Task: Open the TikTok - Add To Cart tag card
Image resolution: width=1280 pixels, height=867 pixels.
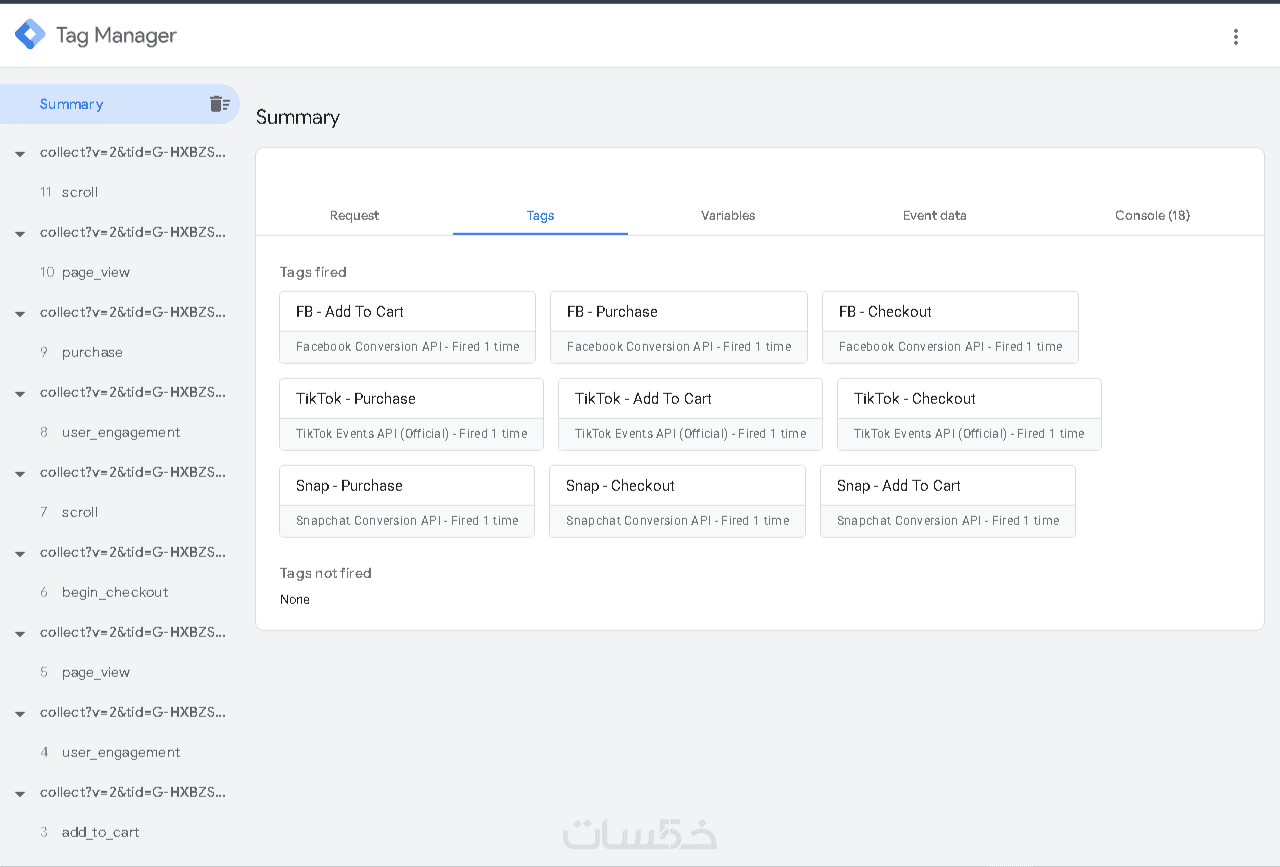Action: click(x=690, y=414)
